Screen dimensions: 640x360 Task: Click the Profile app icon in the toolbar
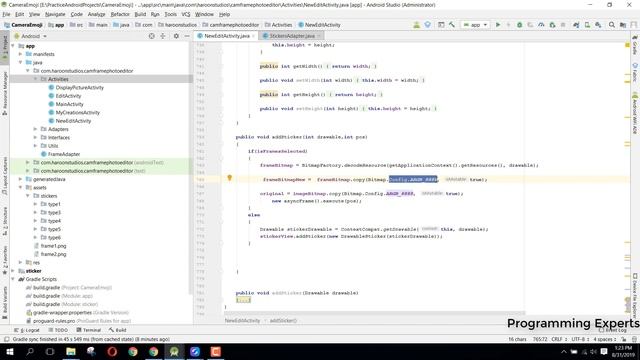(541, 25)
